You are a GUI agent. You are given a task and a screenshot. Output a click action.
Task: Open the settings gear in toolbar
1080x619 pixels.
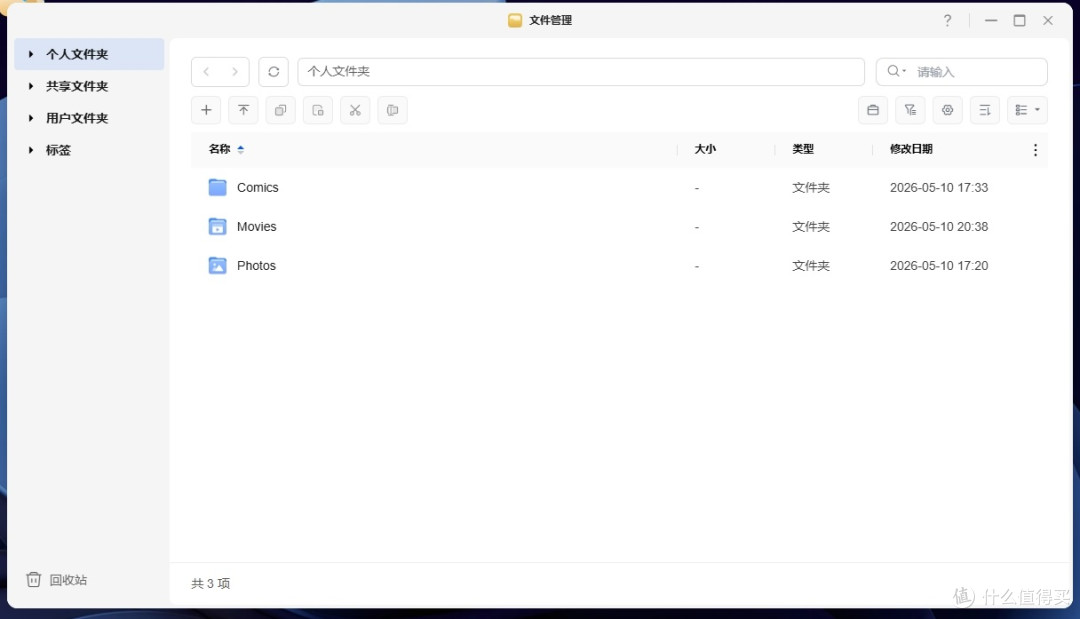[x=947, y=110]
